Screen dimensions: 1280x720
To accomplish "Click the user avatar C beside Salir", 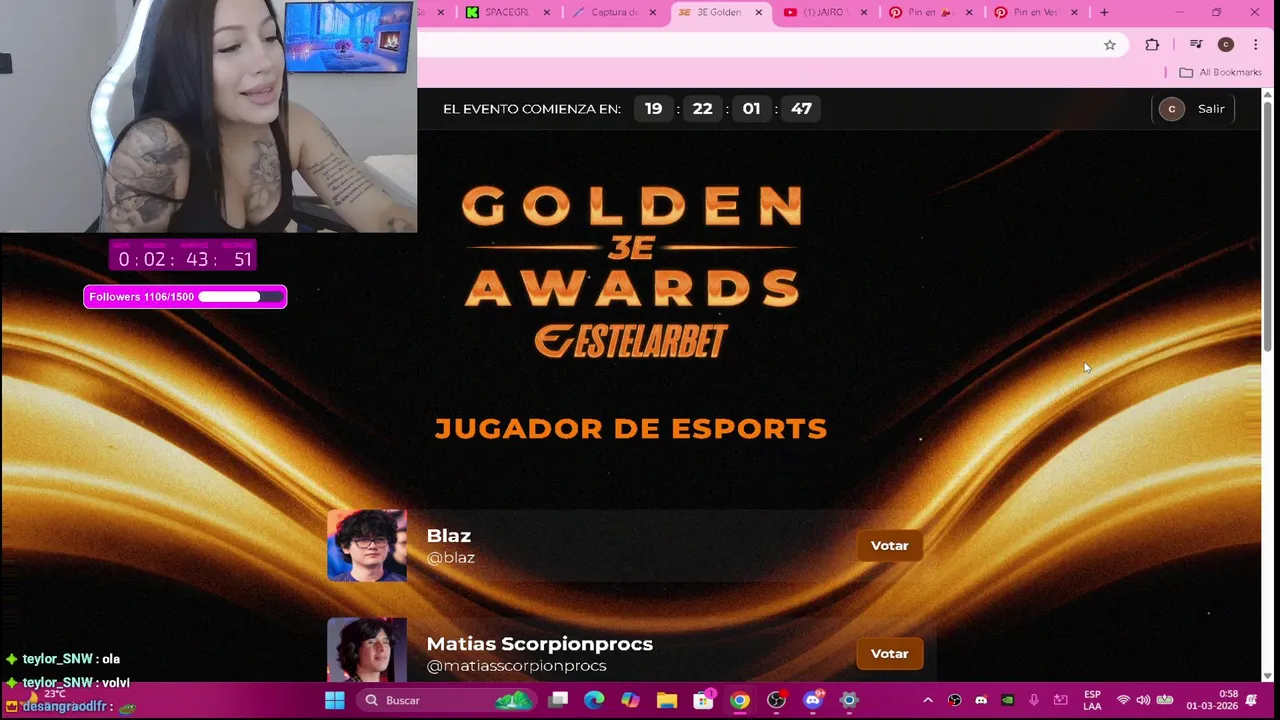I will [x=1171, y=109].
